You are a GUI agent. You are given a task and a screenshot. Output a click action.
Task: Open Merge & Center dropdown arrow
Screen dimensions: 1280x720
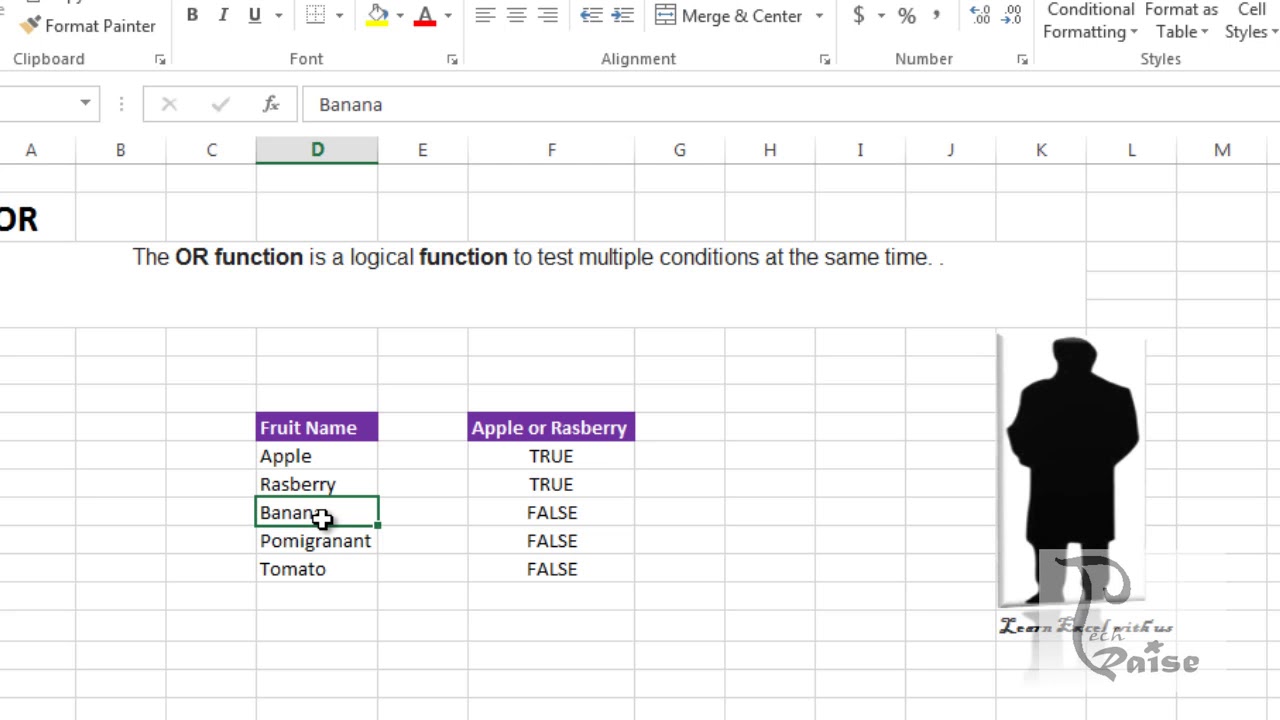[x=819, y=15]
